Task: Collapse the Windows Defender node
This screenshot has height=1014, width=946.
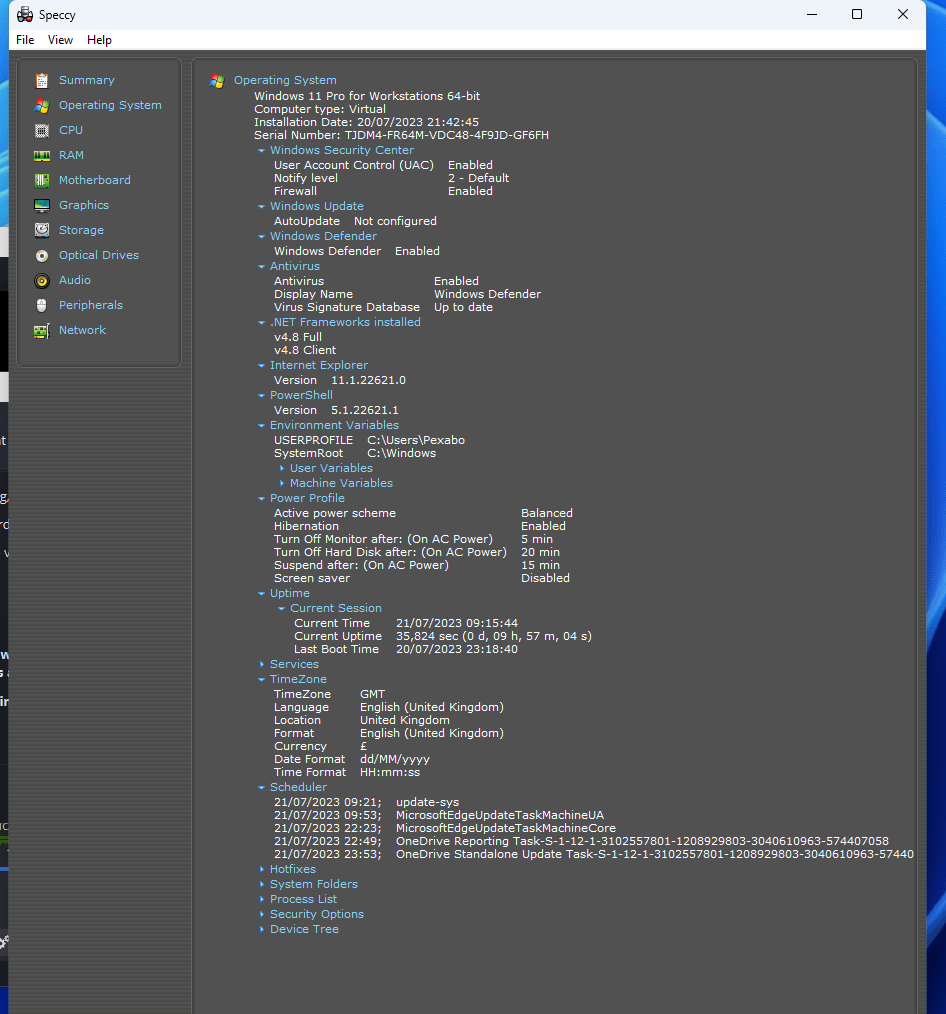Action: tap(261, 237)
